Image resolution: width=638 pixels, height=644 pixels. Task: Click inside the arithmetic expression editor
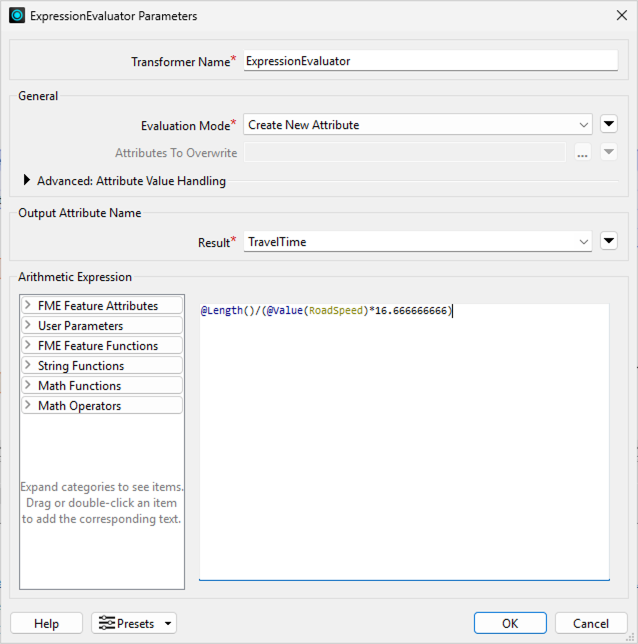(x=404, y=442)
